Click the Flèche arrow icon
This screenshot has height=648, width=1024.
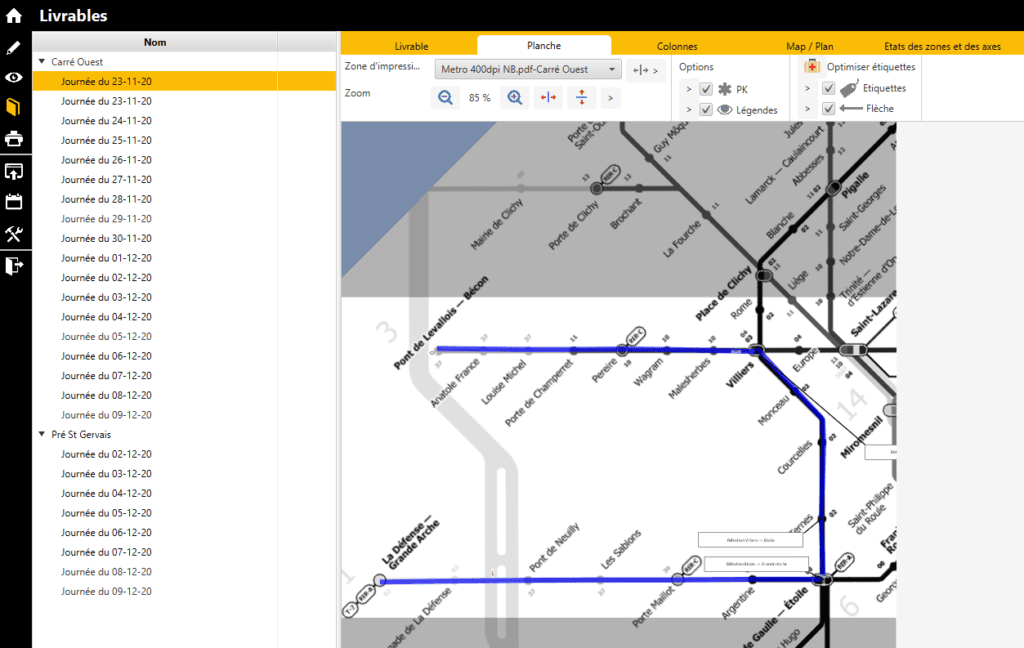pyautogui.click(x=851, y=108)
